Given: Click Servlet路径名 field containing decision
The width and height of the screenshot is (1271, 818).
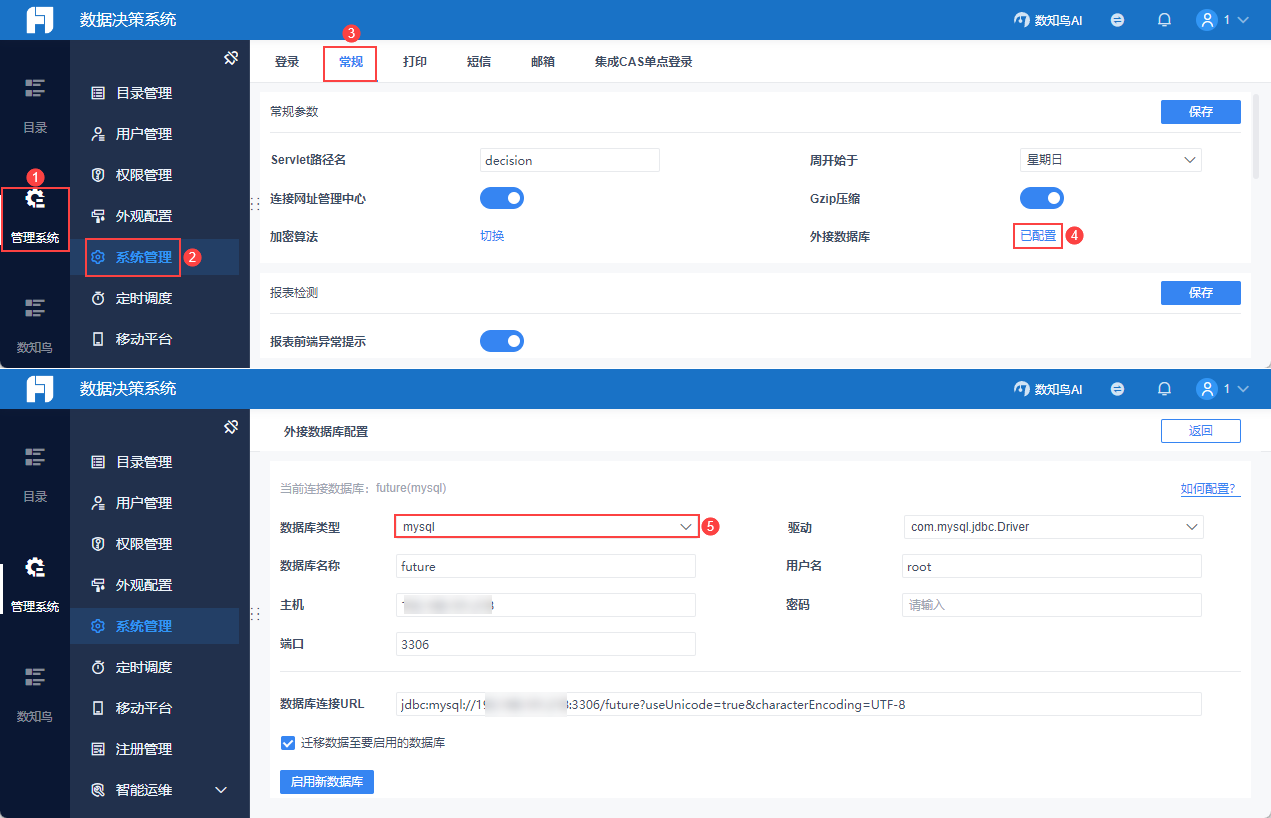Looking at the screenshot, I should (570, 160).
